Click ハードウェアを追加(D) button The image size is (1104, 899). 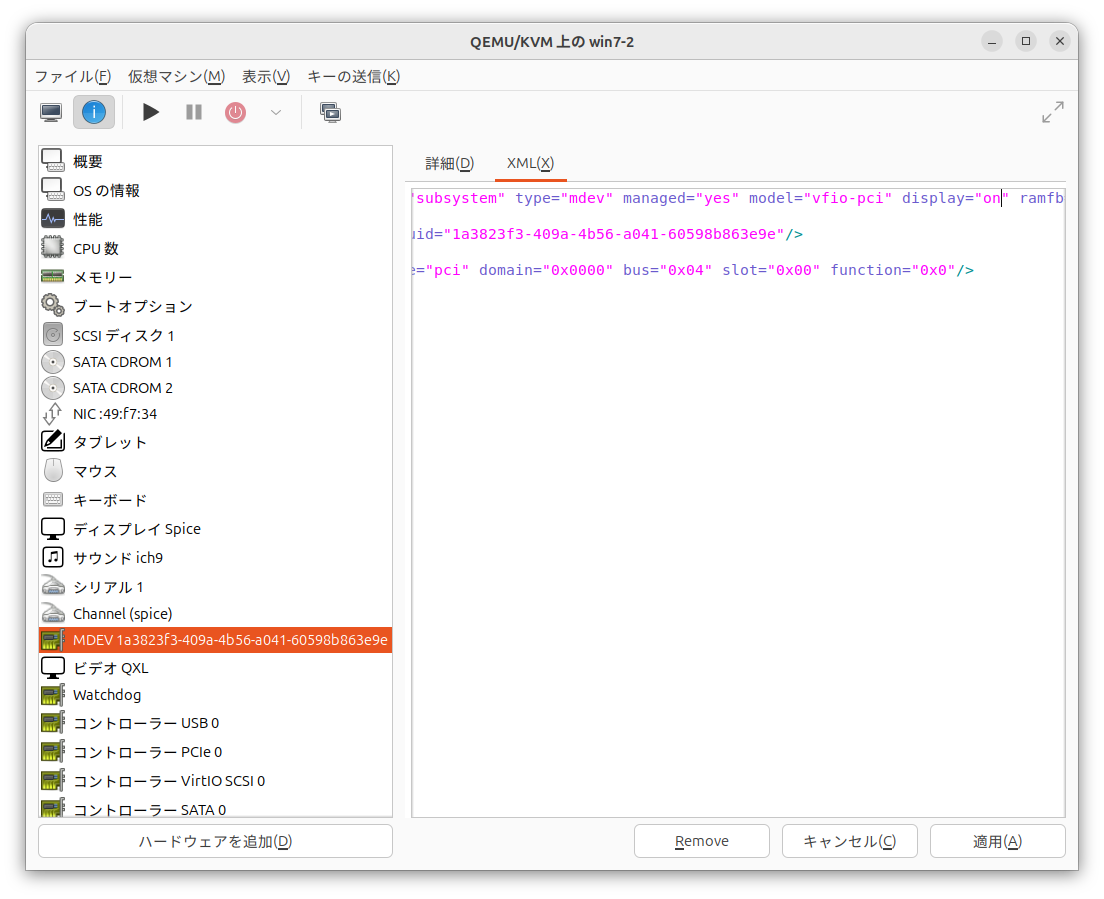click(215, 841)
